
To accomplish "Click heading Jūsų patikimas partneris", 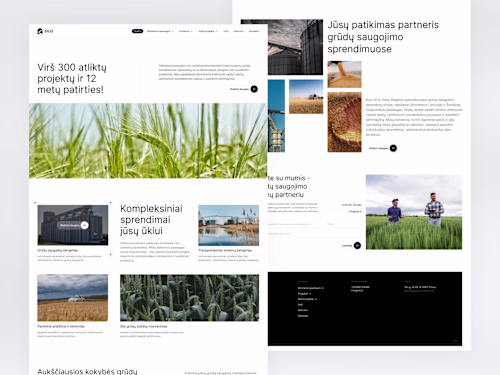I will tap(383, 37).
